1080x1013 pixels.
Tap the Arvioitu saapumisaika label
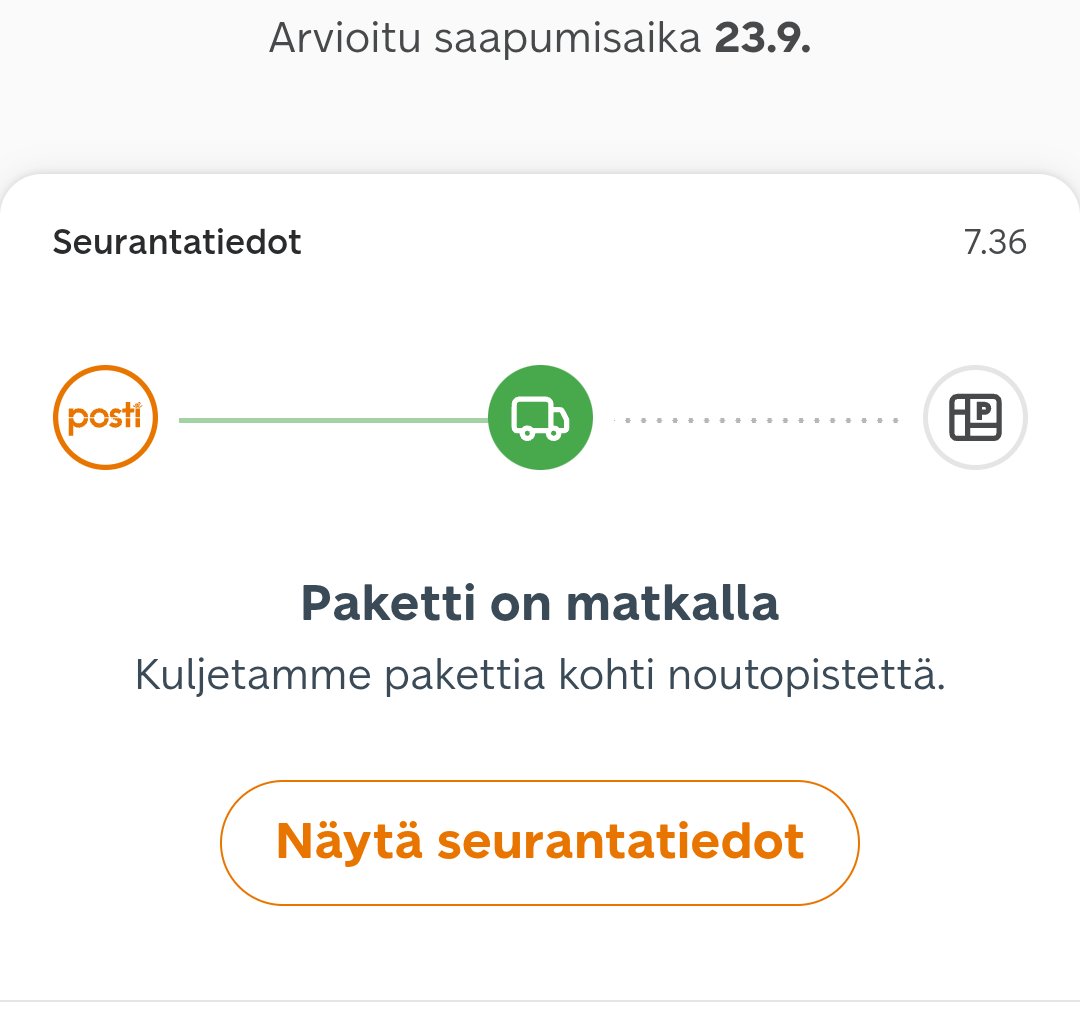(x=484, y=37)
